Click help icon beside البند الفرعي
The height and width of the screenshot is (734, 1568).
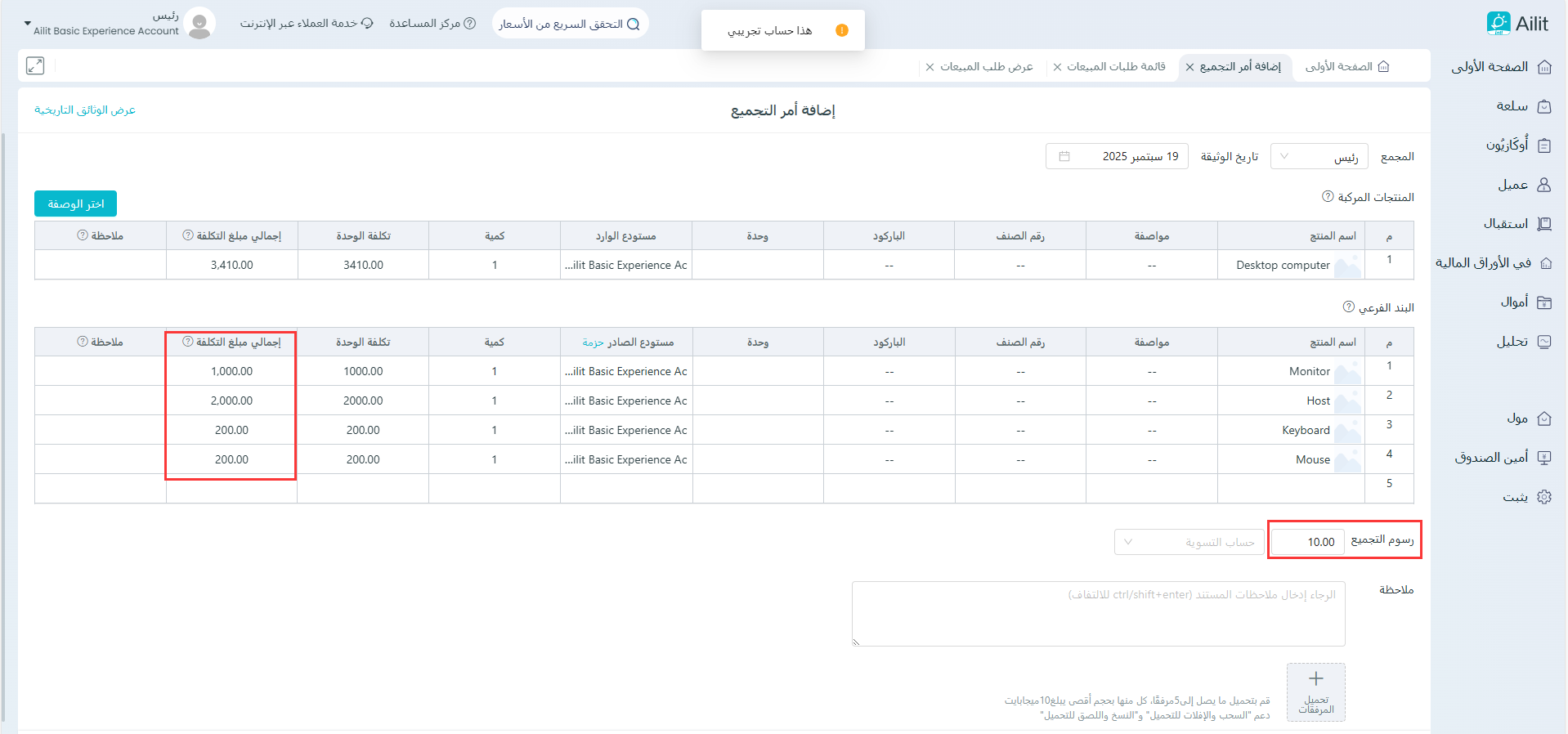tap(1348, 307)
